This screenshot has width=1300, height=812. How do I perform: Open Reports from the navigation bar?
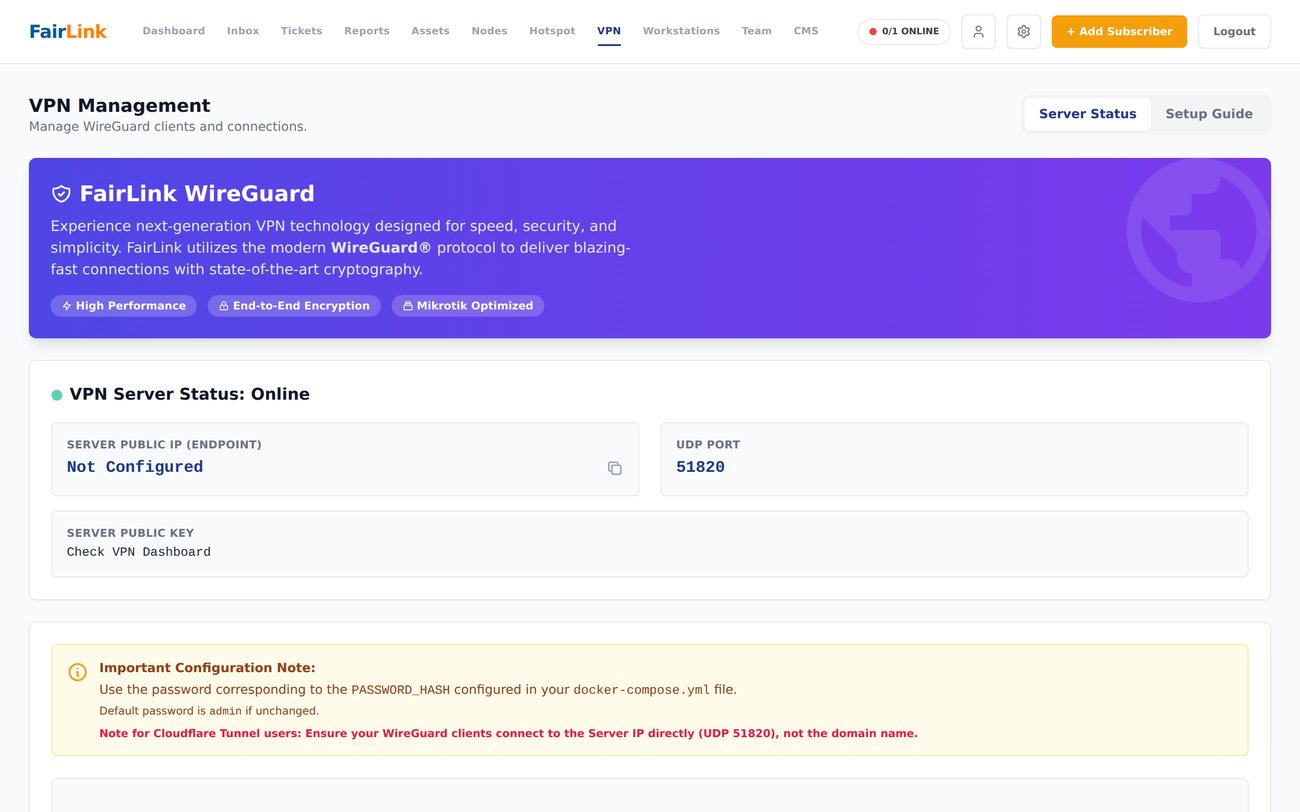pyautogui.click(x=367, y=31)
